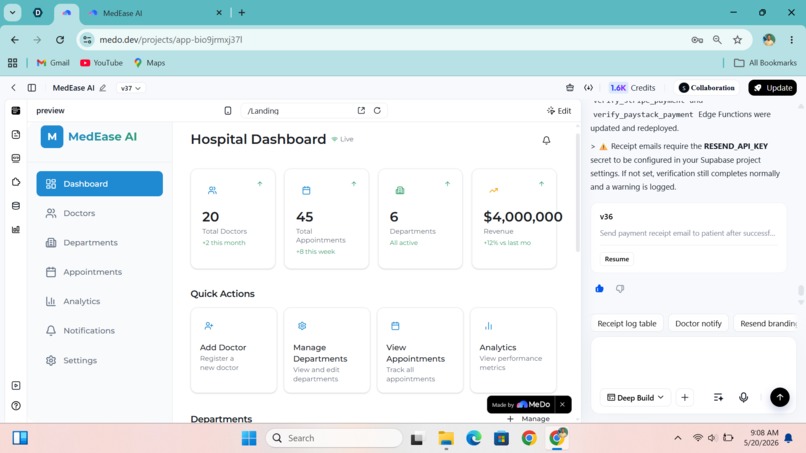Click the Total Doctors stat card
Screen dimensions: 806x453
point(233,219)
